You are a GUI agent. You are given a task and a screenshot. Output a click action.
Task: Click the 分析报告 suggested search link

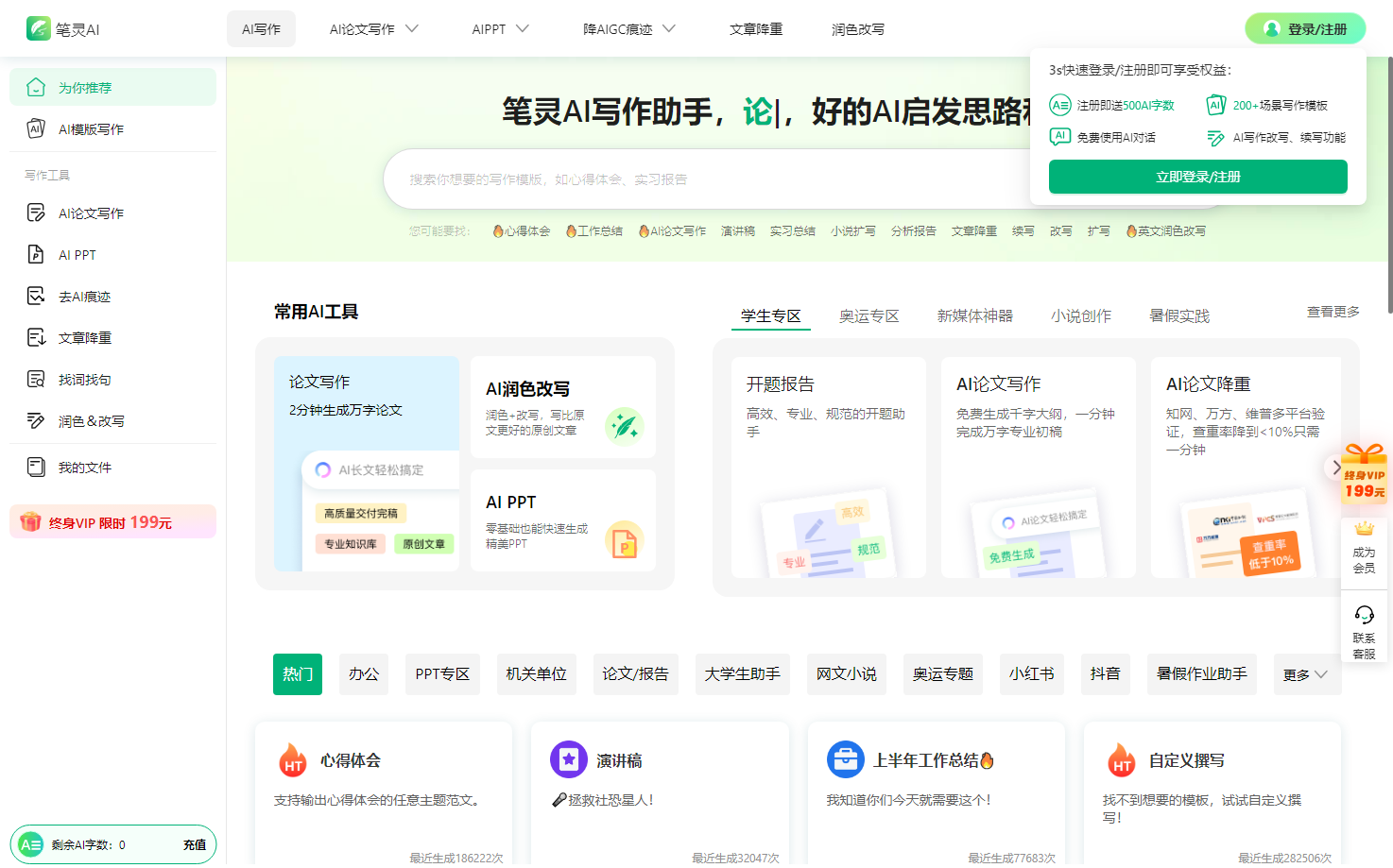pyautogui.click(x=914, y=230)
